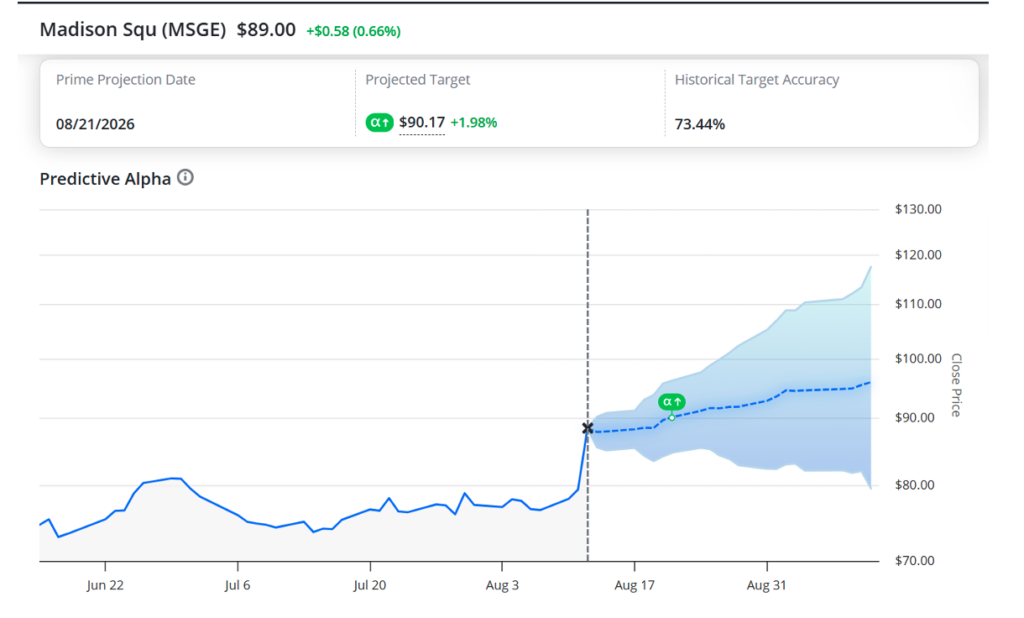Click the underlined $90.17 projected target value
This screenshot has width=1024, height=618.
422,122
